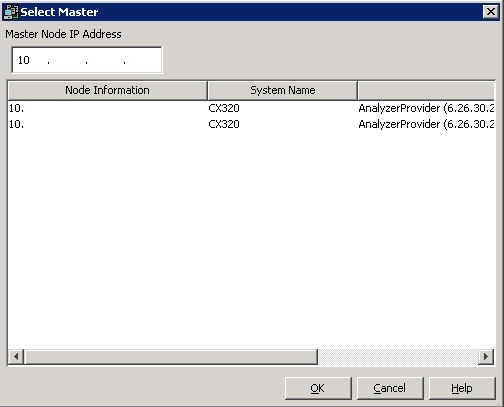The width and height of the screenshot is (504, 407).
Task: Select the second CX320 node row
Action: [251, 124]
